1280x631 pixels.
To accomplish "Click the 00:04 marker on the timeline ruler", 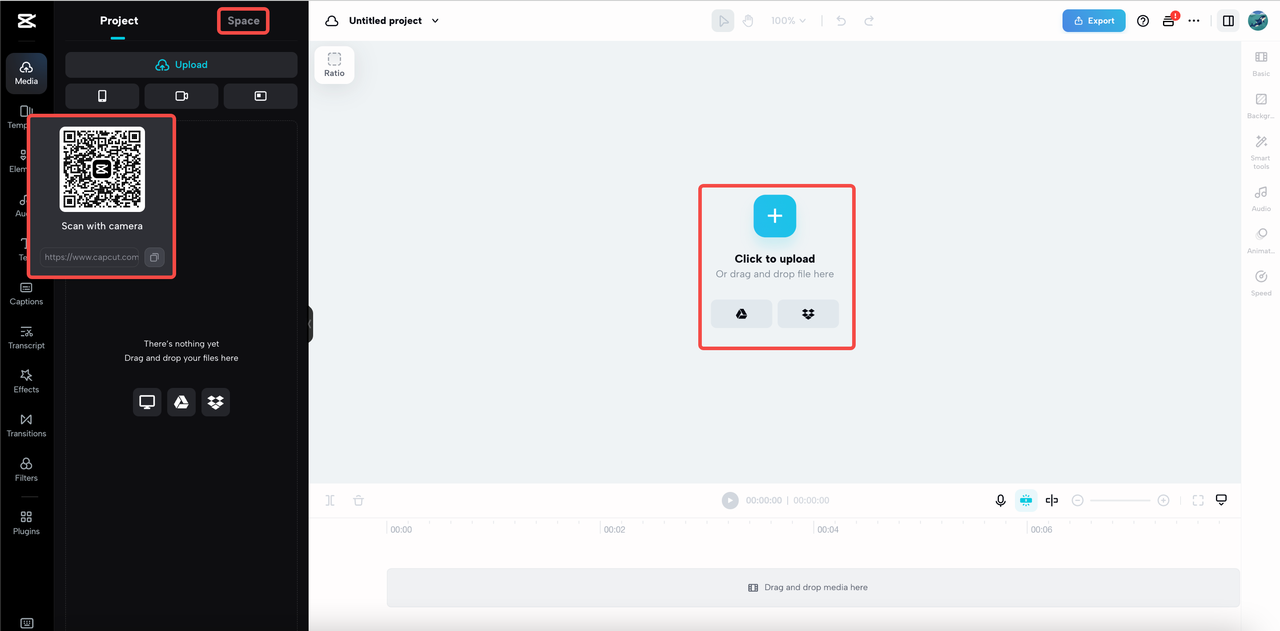I will click(828, 530).
